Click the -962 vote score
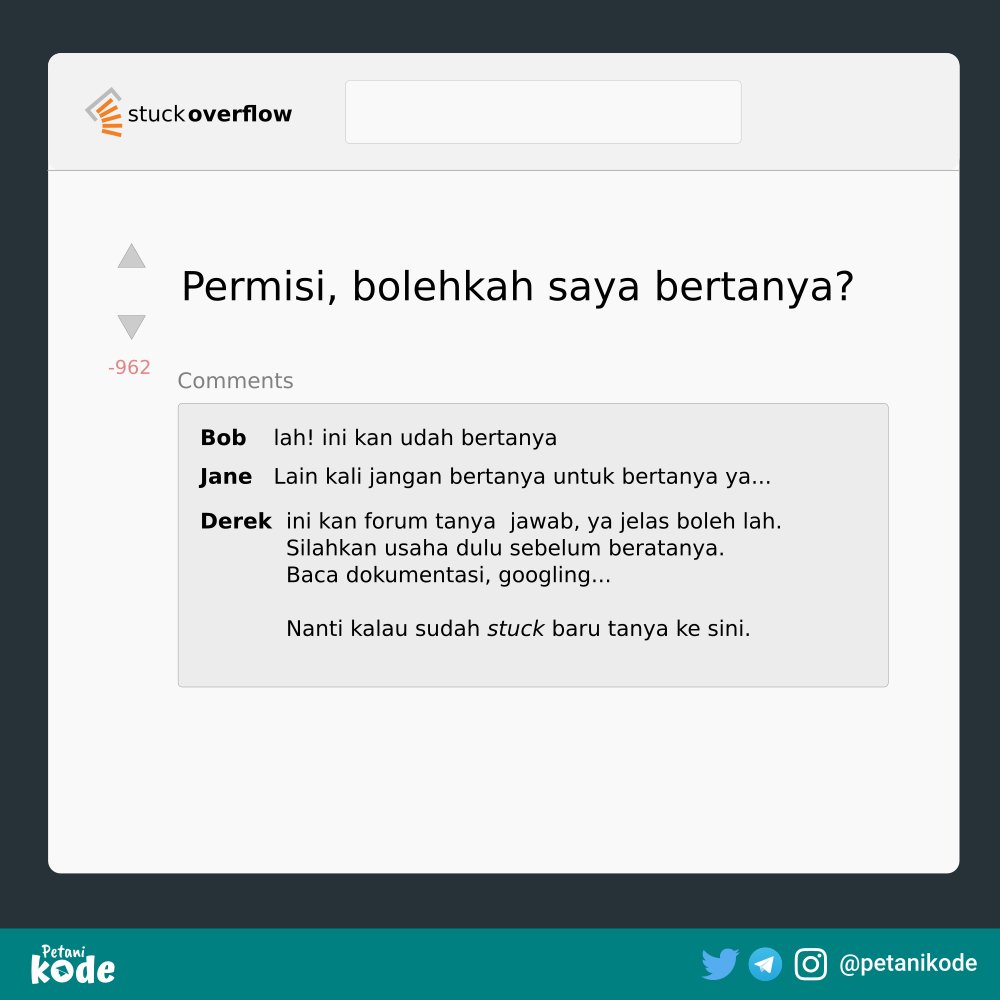 (129, 367)
